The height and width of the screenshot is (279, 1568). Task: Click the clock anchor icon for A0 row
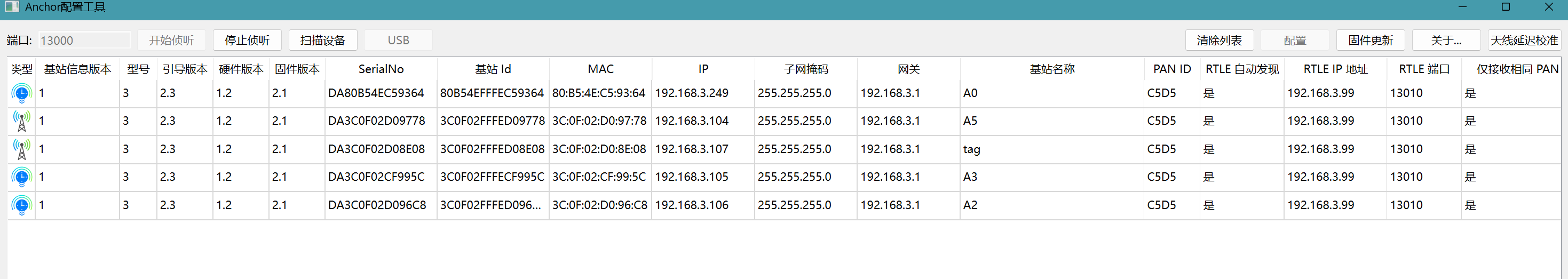point(21,93)
